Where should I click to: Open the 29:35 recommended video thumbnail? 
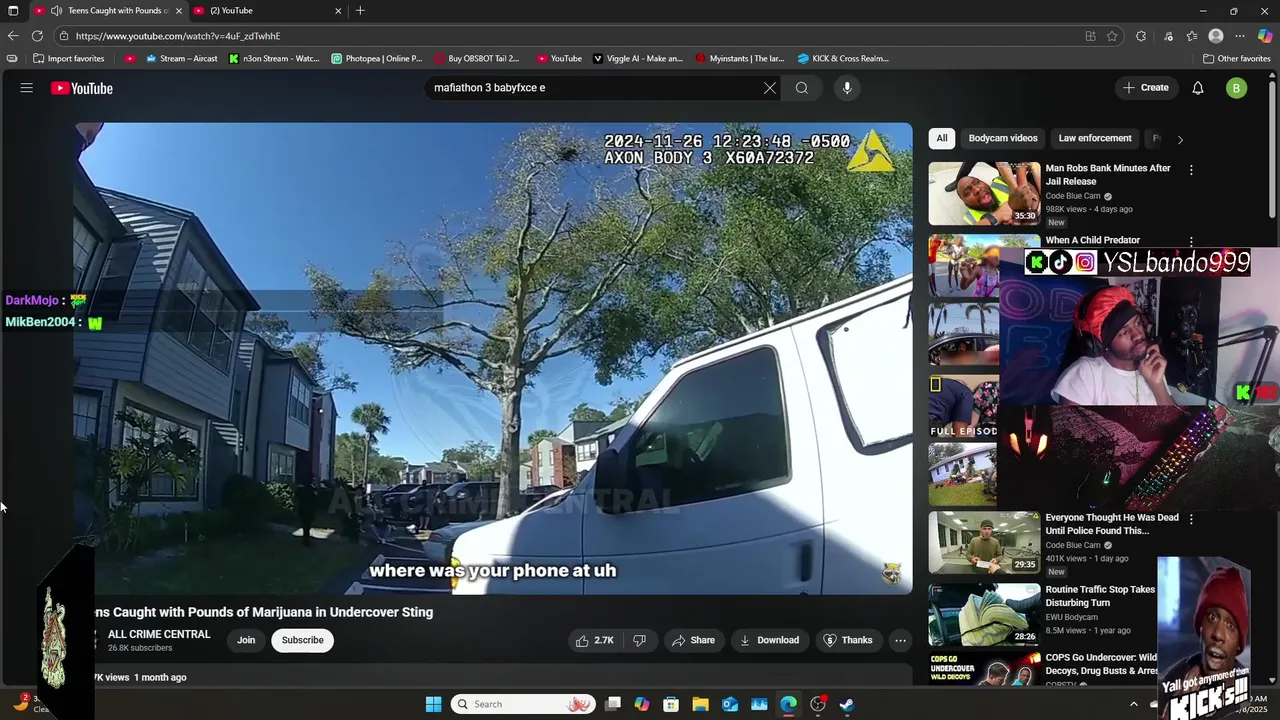coord(984,542)
